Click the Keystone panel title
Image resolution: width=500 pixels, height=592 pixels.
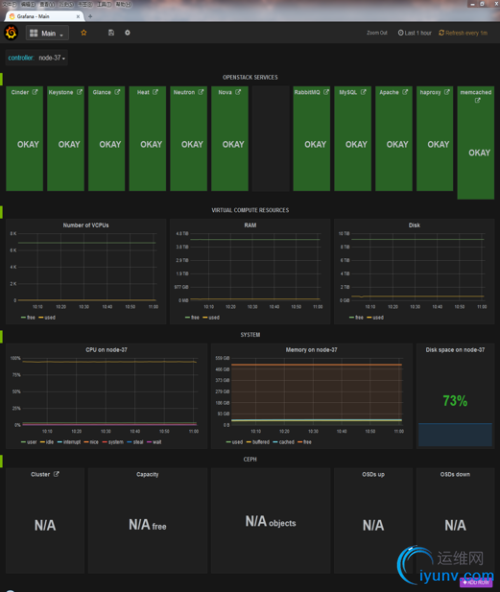pos(61,92)
